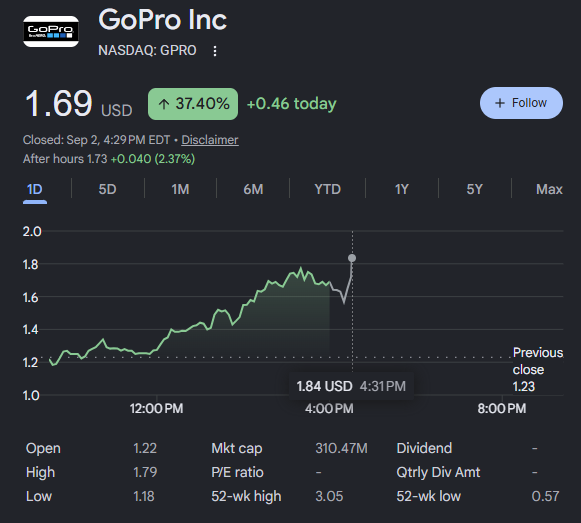Image resolution: width=581 pixels, height=523 pixels.
Task: Click the 52-wk high value 3.05
Action: tap(329, 496)
